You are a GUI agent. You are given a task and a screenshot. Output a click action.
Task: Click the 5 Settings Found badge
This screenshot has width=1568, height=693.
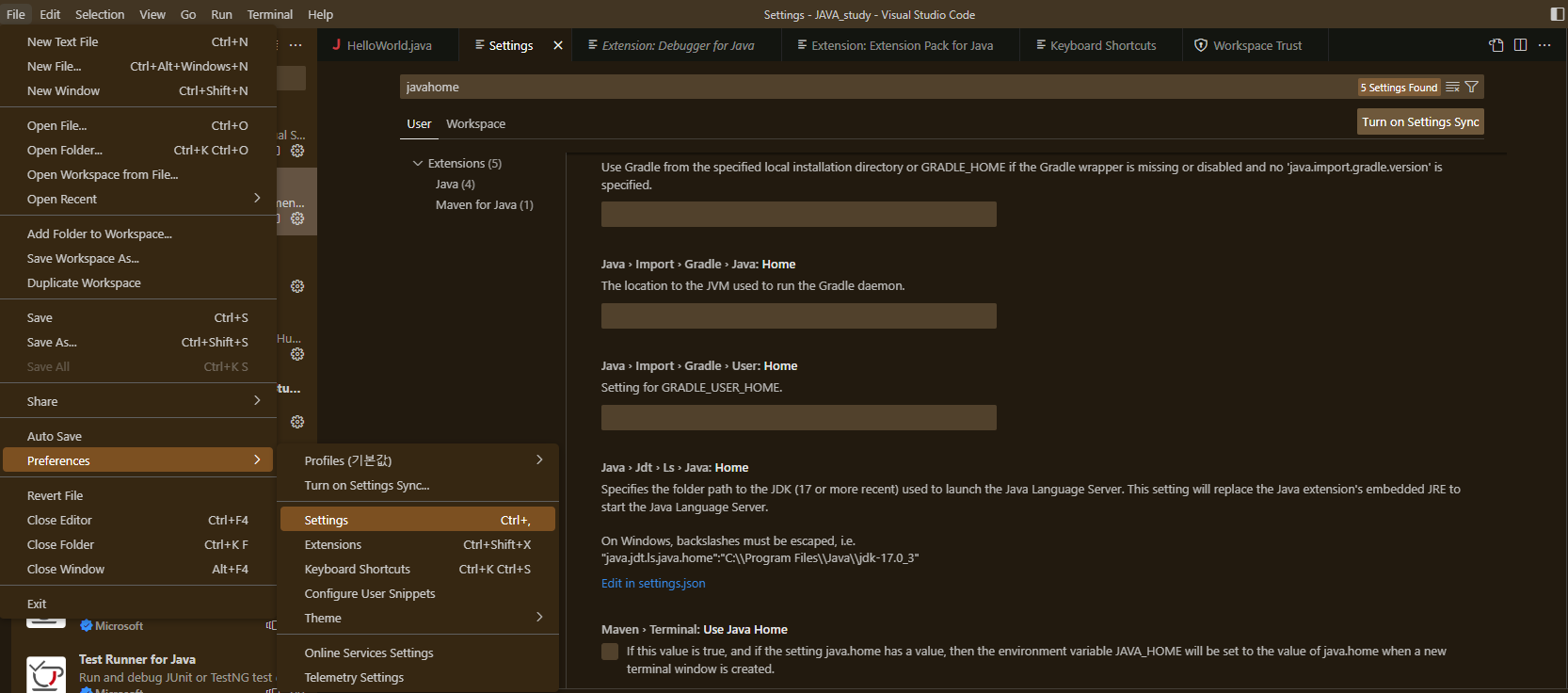[x=1399, y=88]
